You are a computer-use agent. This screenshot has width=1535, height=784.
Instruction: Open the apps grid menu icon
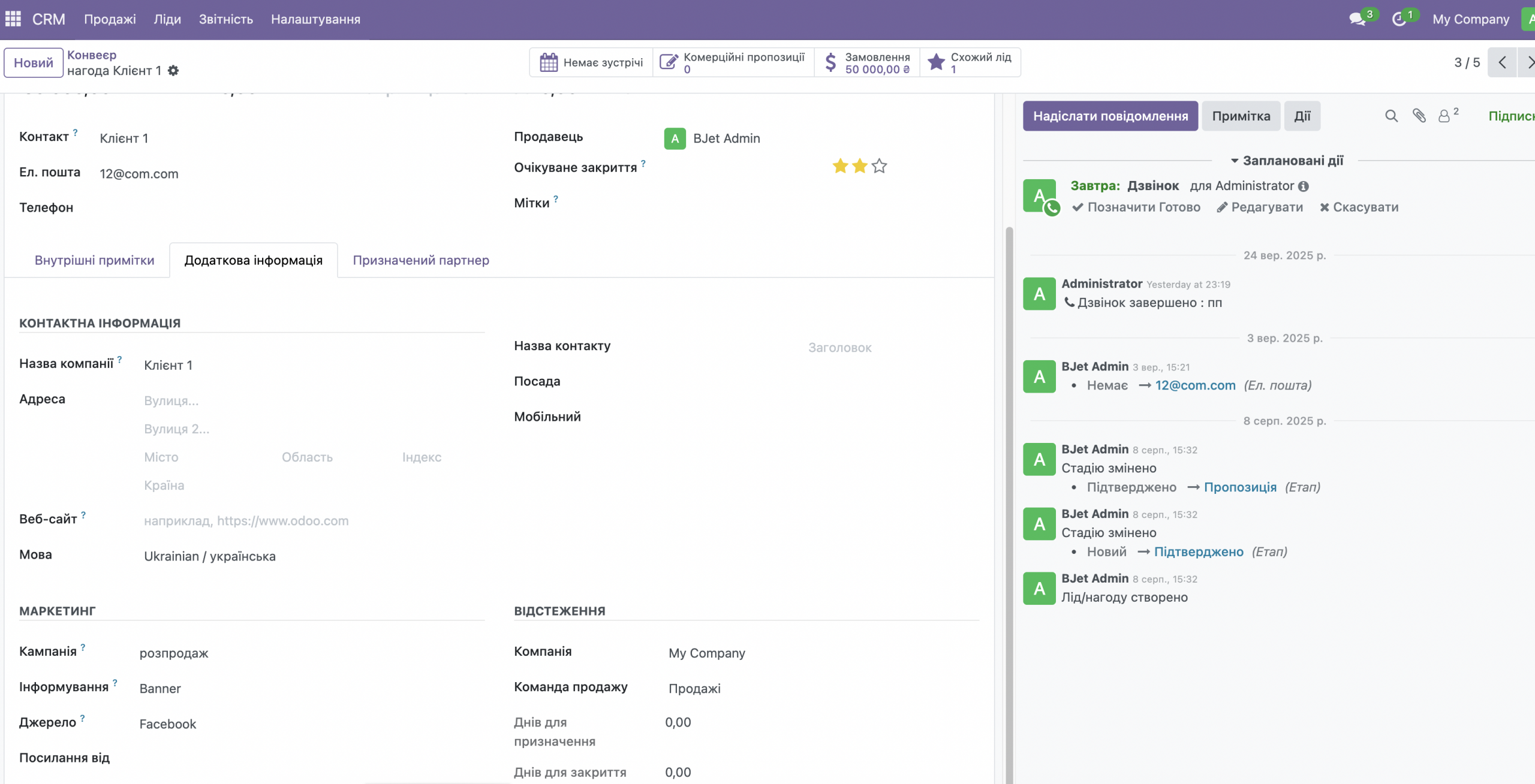click(x=13, y=19)
